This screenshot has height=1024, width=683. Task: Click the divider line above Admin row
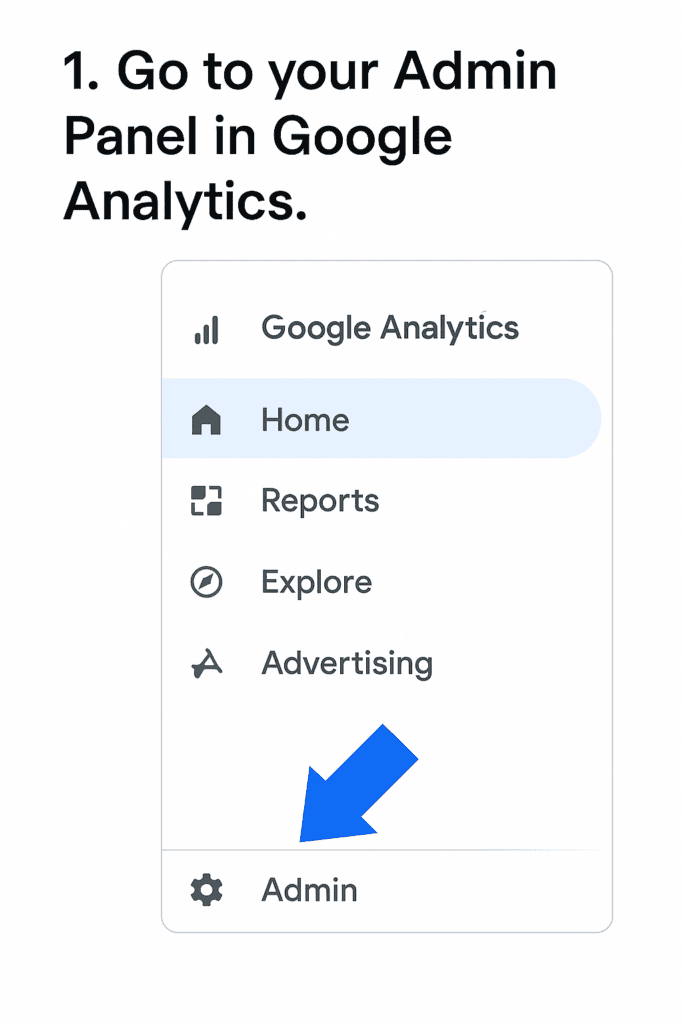387,850
